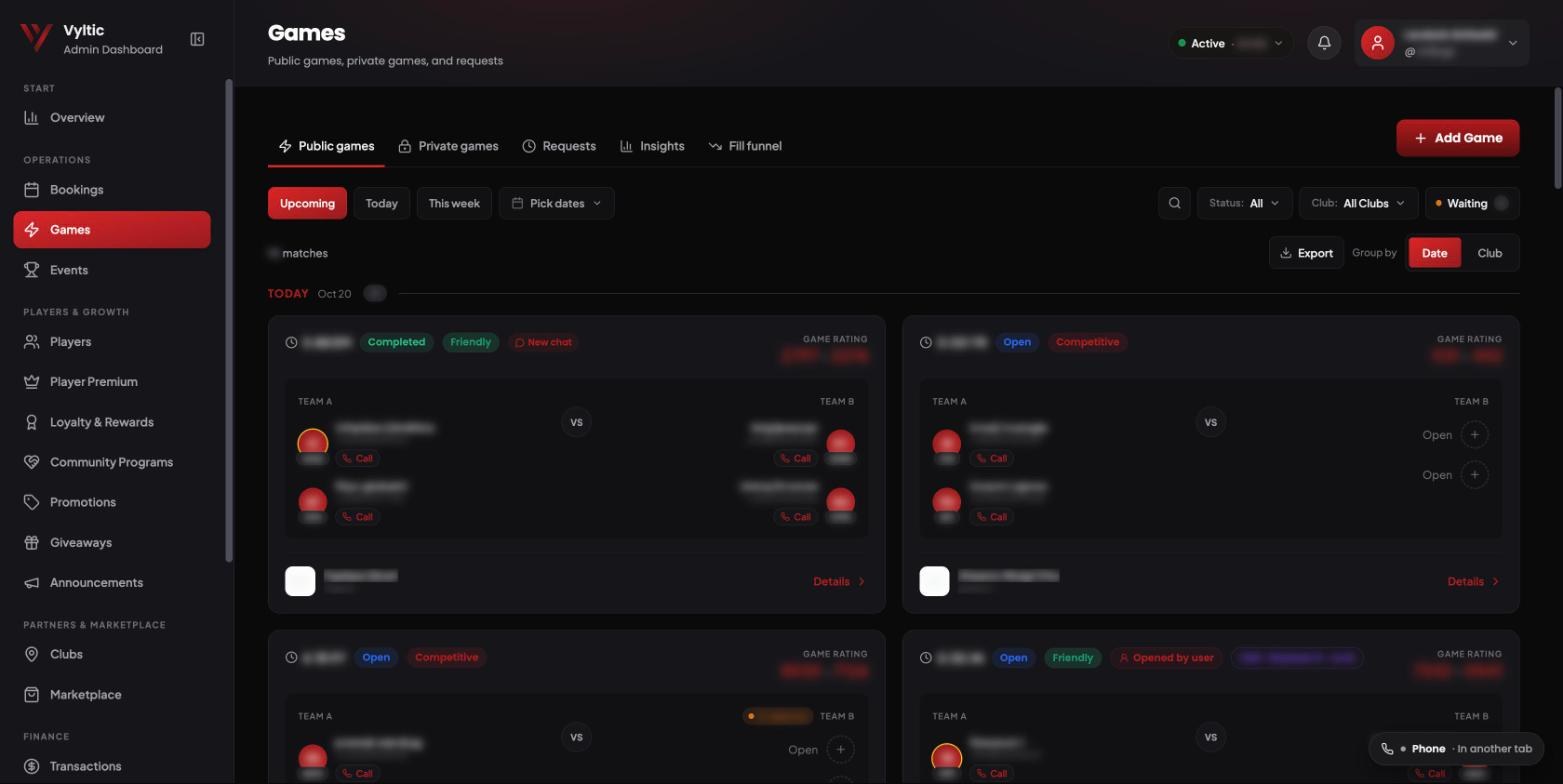Click the sidebar scrollbar
Screen dimensions: 1563x784
coord(229,320)
